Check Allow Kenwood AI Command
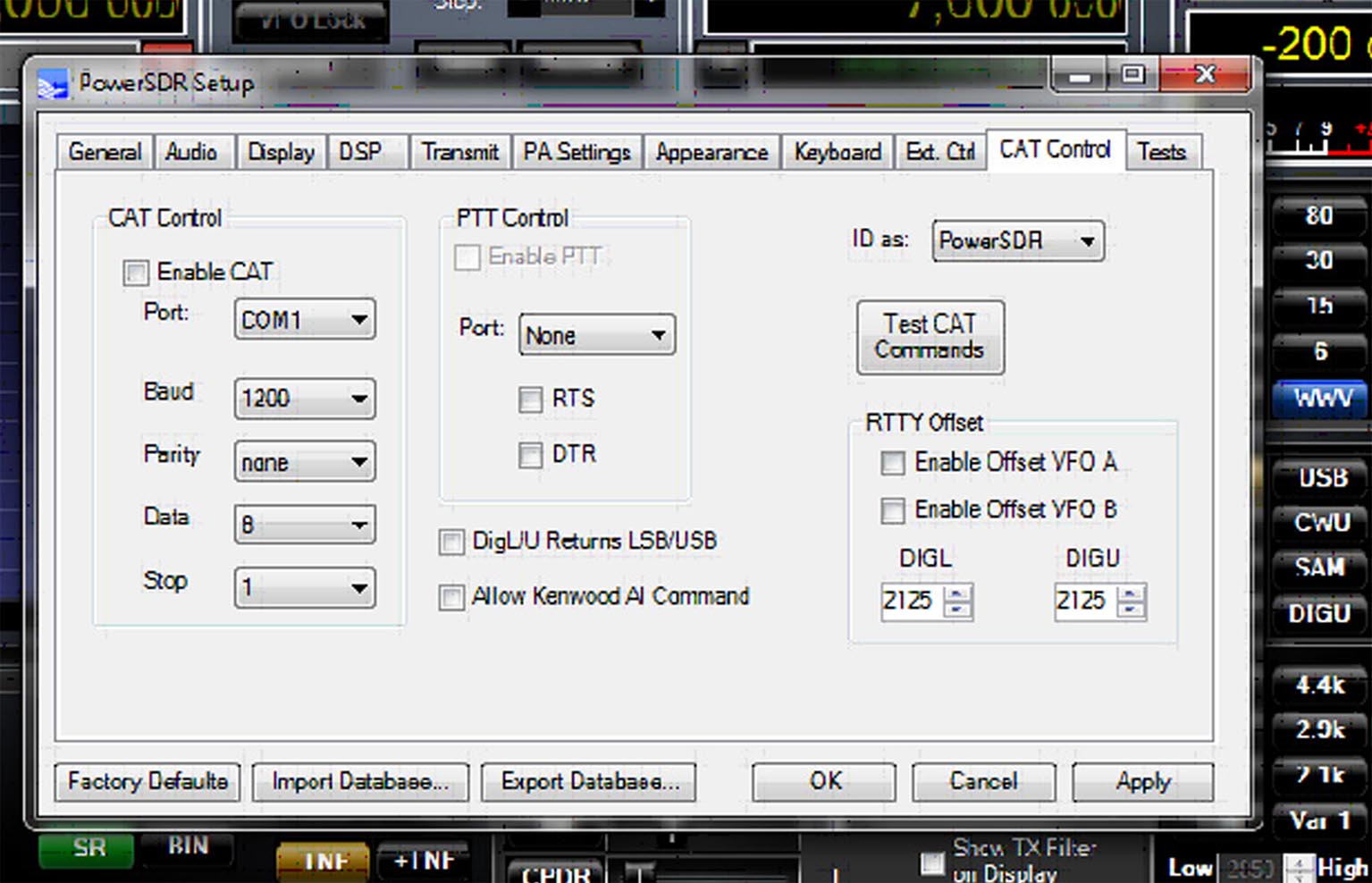 pyautogui.click(x=451, y=597)
